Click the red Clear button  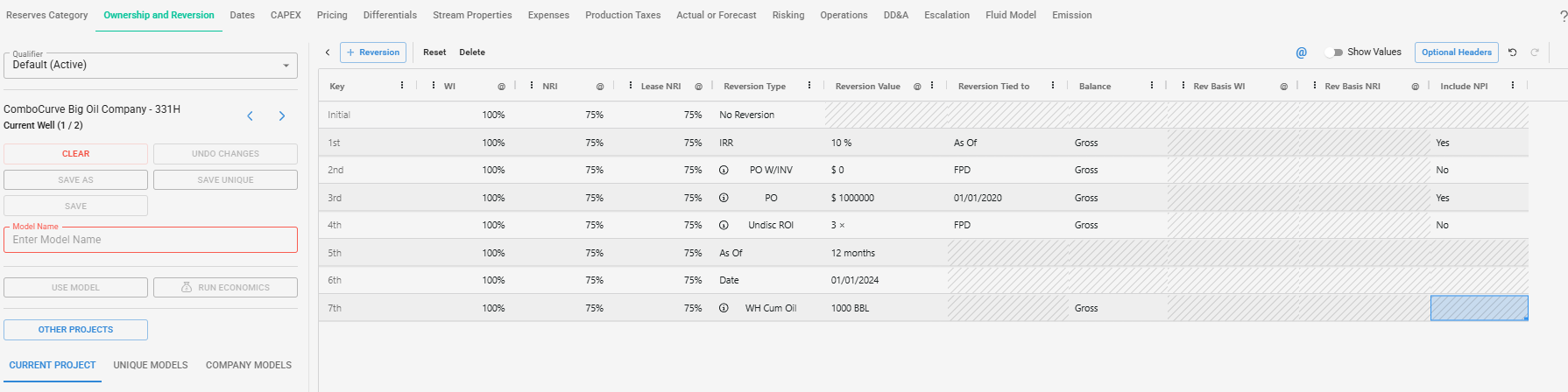pos(75,154)
